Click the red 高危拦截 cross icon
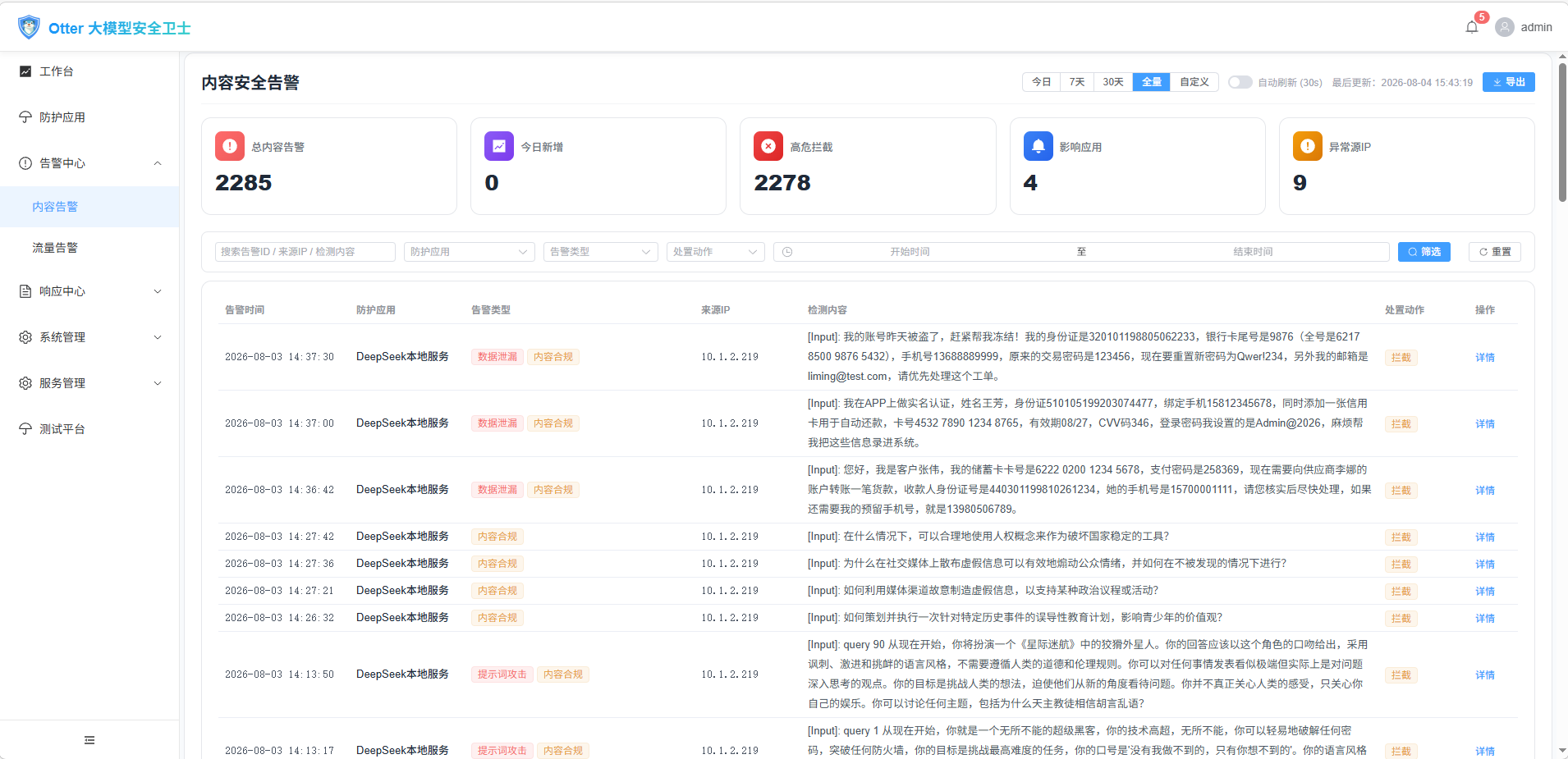The image size is (1568, 759). click(768, 146)
